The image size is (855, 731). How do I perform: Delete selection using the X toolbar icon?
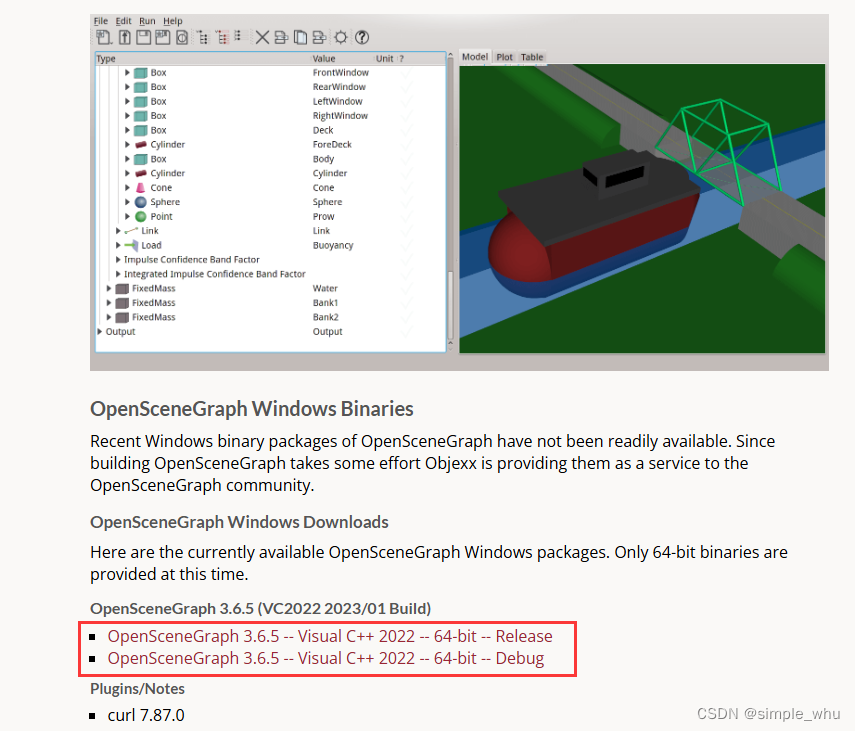262,36
